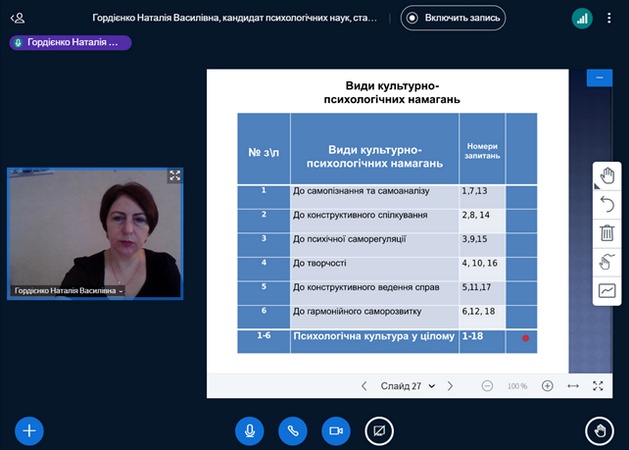Open the connection status indicator
The height and width of the screenshot is (450, 629).
click(581, 18)
